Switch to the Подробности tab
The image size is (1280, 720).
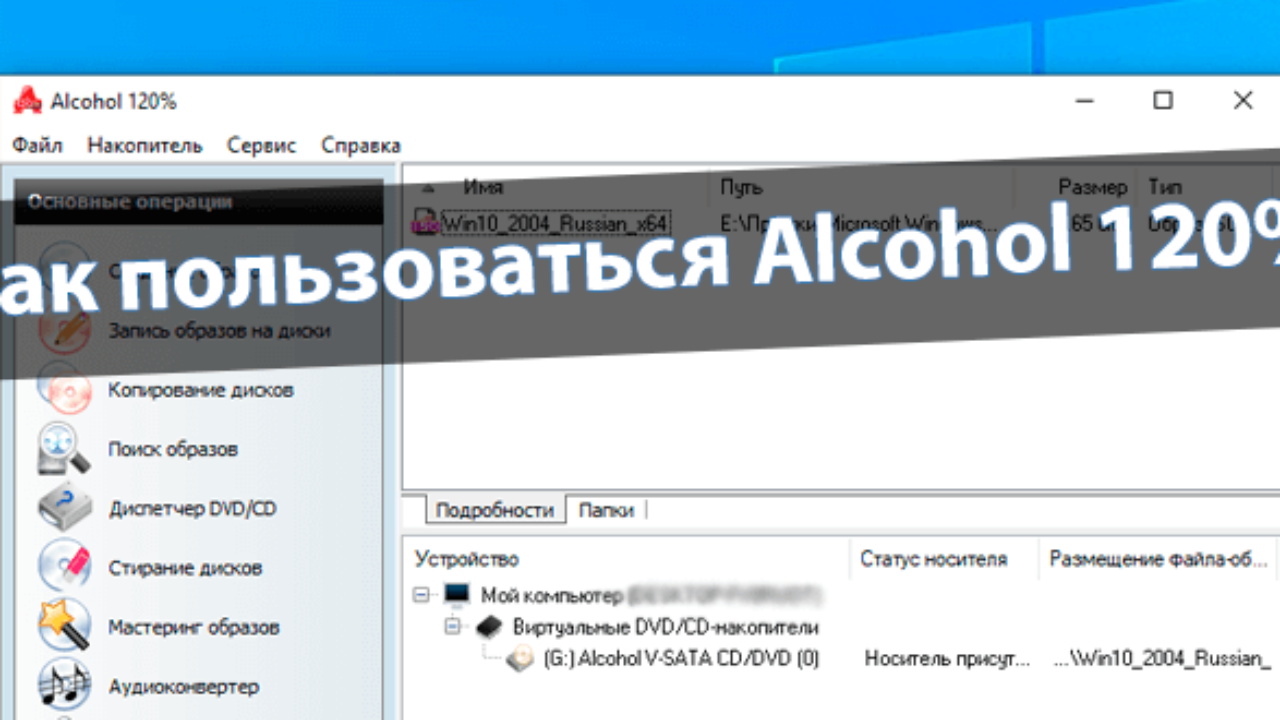494,510
